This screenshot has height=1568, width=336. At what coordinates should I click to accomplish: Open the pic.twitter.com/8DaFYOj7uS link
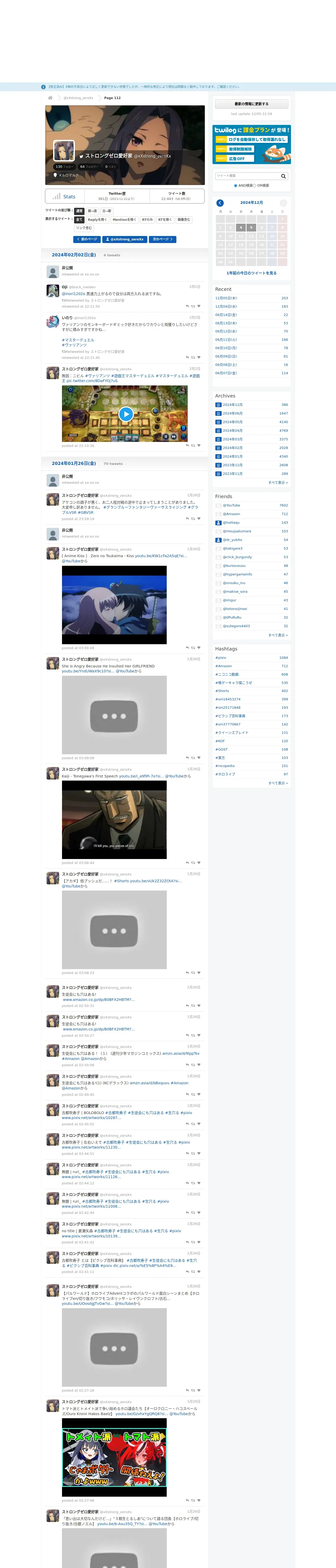[x=92, y=381]
